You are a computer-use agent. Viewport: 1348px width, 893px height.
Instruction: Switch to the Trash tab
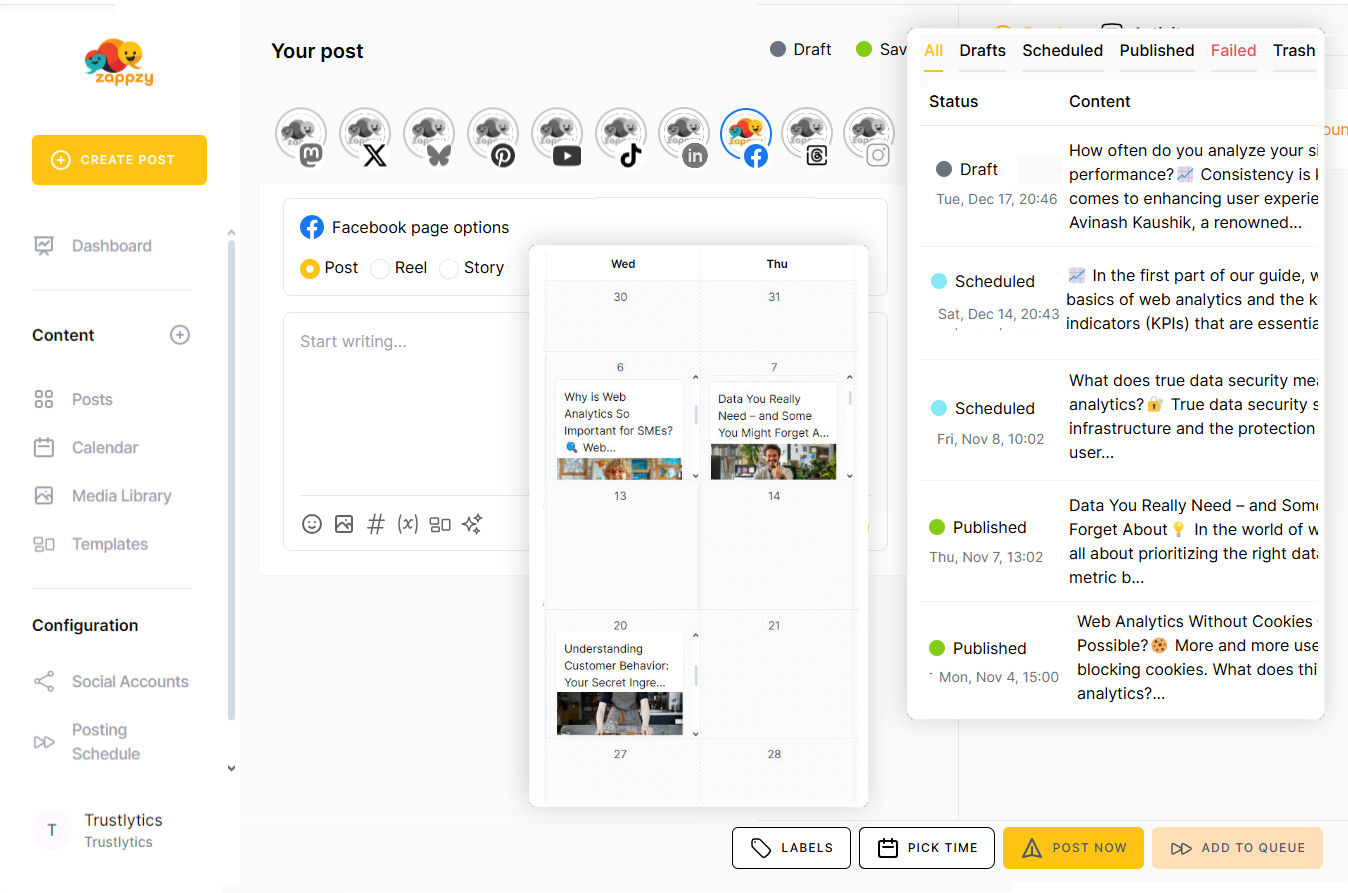pyautogui.click(x=1294, y=51)
